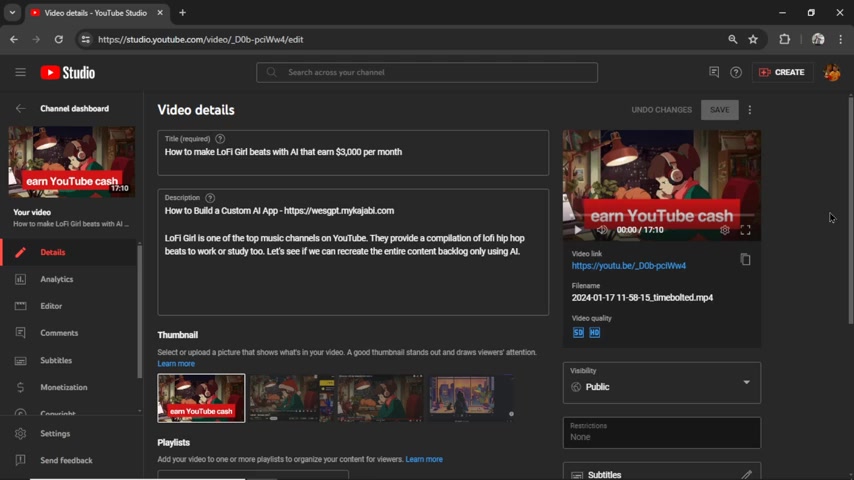Open the youtu.be video link
The image size is (854, 480).
click(x=629, y=266)
